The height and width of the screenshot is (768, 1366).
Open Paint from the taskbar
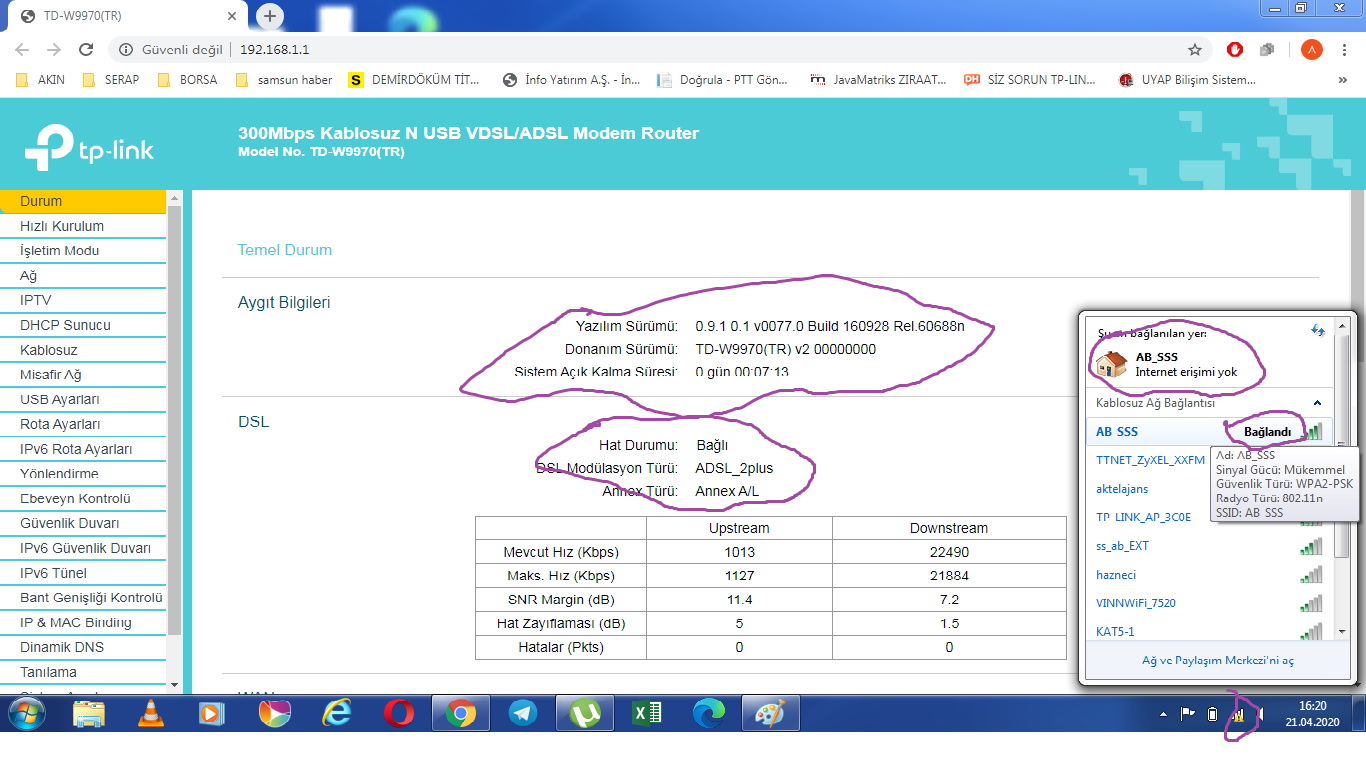[770, 713]
